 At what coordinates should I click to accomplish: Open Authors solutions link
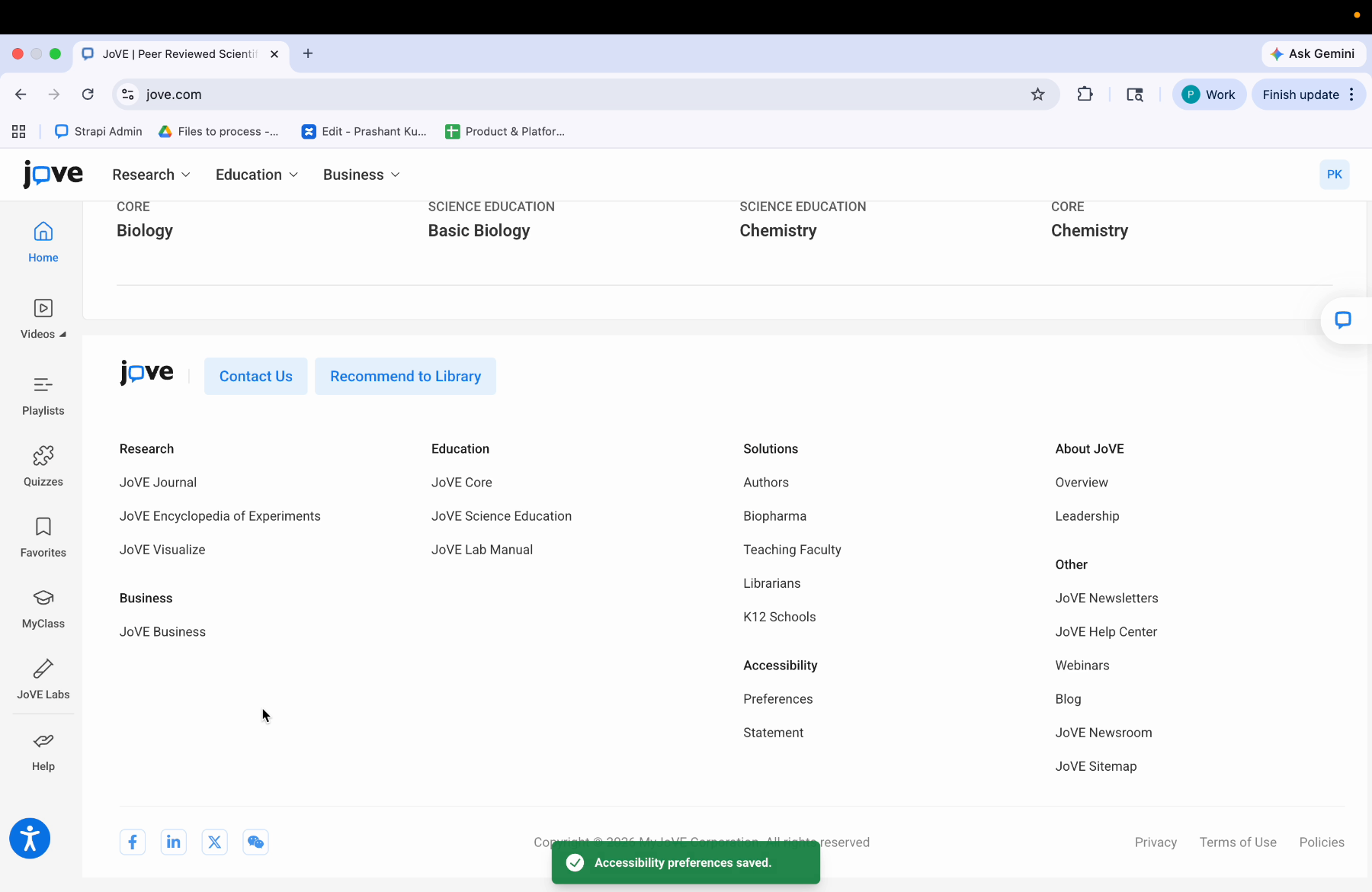[766, 483]
